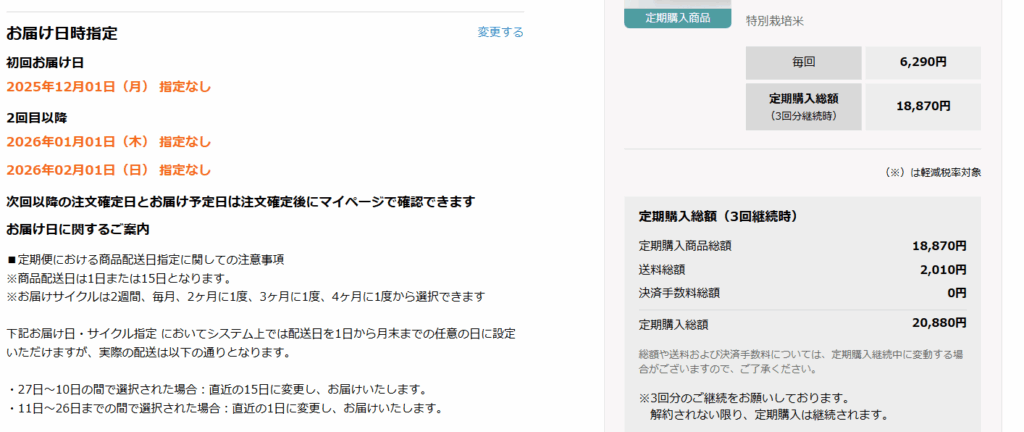Screen dimensions: 1024x432
Task: Click the 決済手数料総額 row label
Action: click(x=678, y=293)
